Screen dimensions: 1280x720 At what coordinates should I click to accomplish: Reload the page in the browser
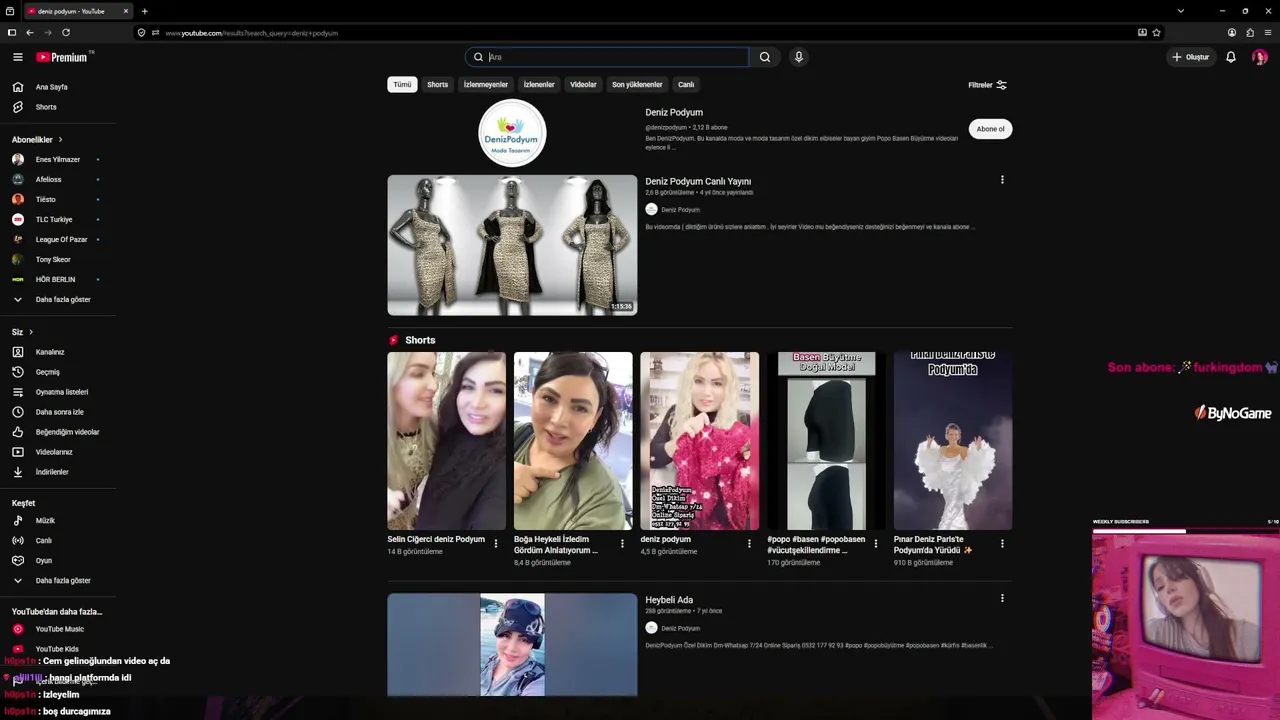click(x=66, y=33)
